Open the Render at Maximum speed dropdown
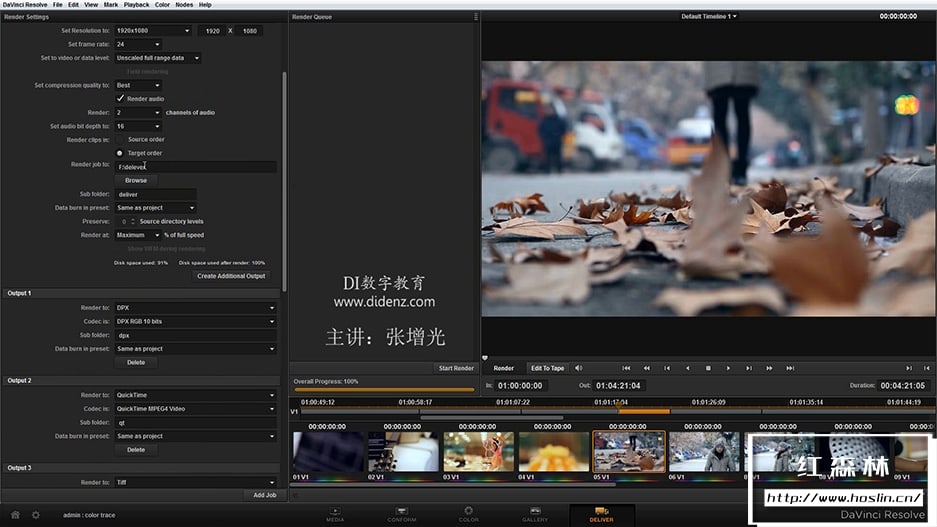The image size is (937, 527). pyautogui.click(x=138, y=235)
